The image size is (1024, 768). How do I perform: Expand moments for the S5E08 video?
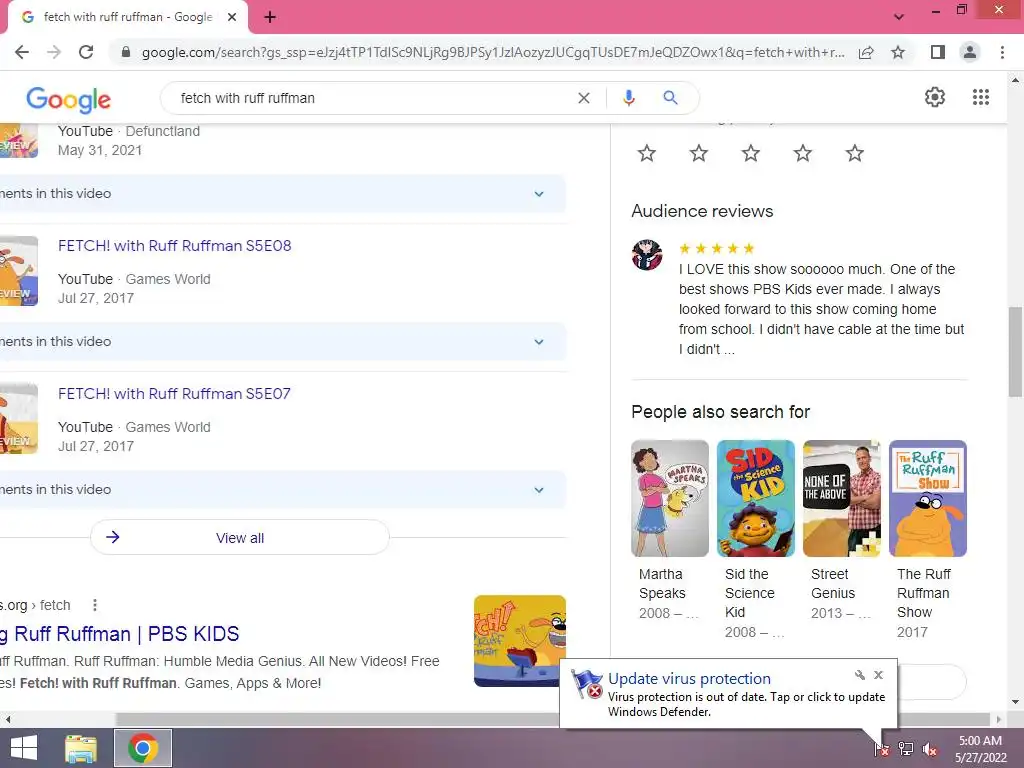pyautogui.click(x=283, y=342)
